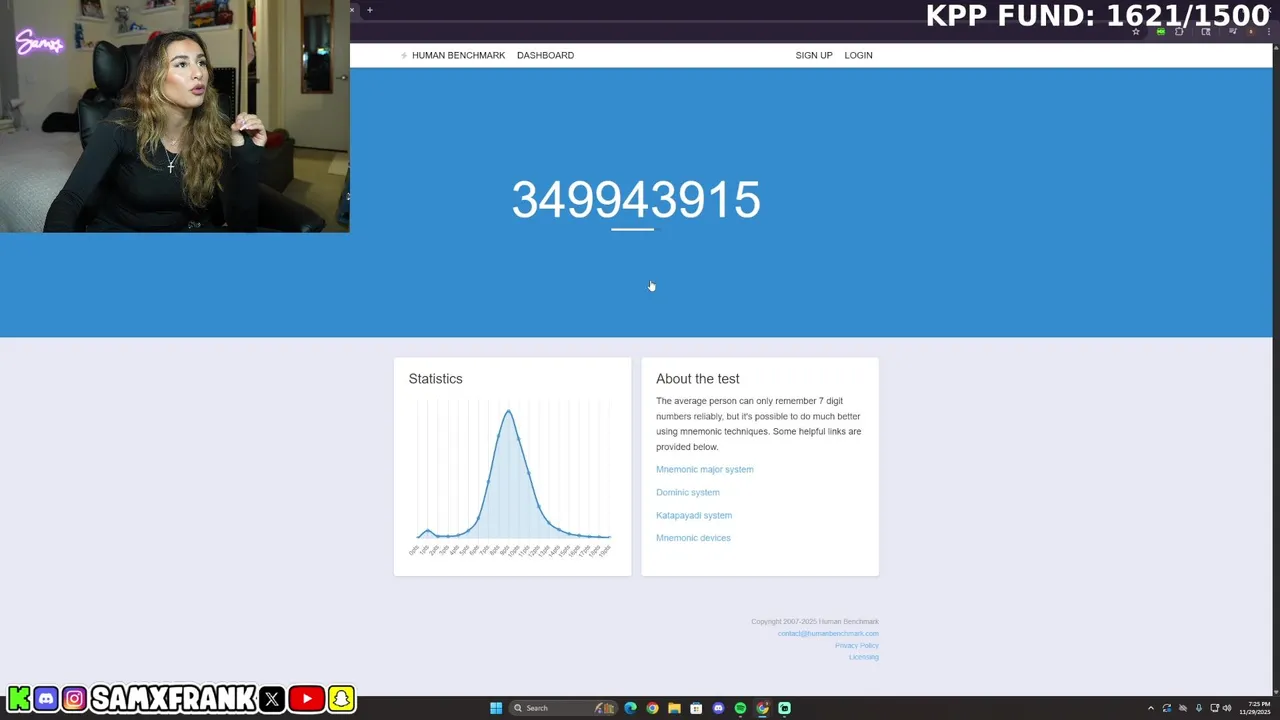The width and height of the screenshot is (1280, 720).
Task: Open the network/display tray icon
Action: [1215, 708]
